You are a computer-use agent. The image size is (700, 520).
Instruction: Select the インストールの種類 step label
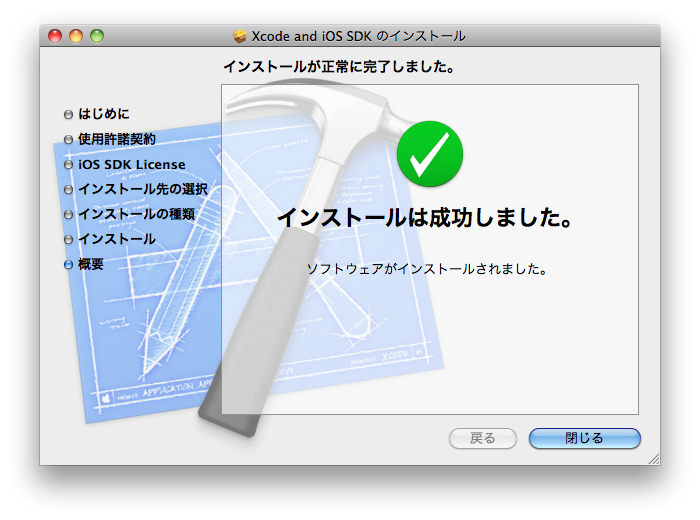(x=136, y=214)
